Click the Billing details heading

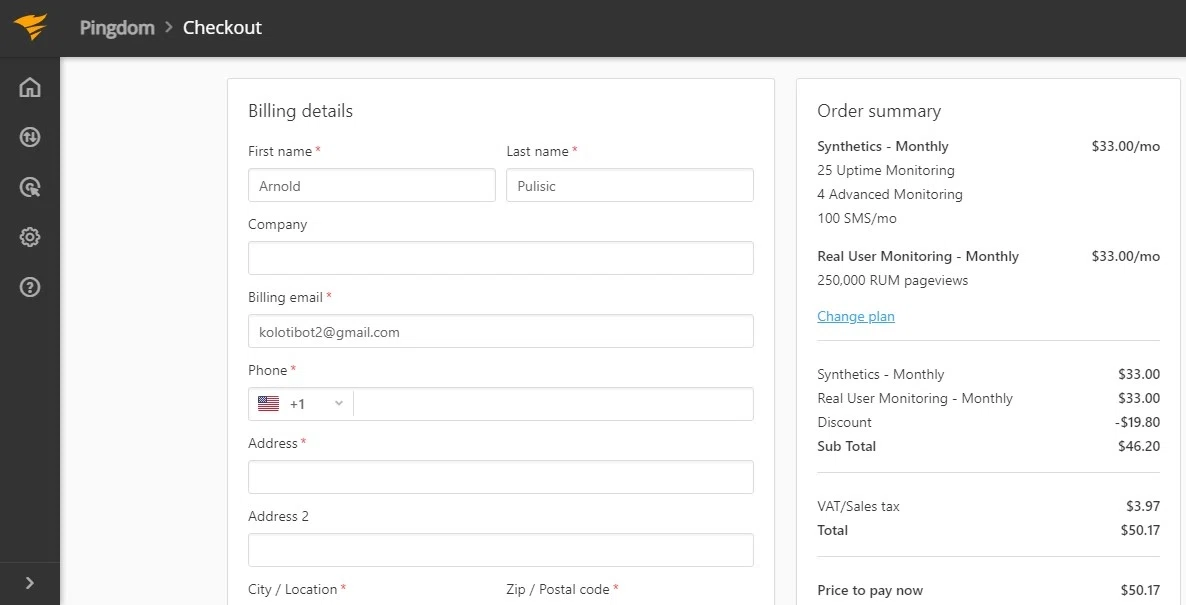[x=300, y=111]
